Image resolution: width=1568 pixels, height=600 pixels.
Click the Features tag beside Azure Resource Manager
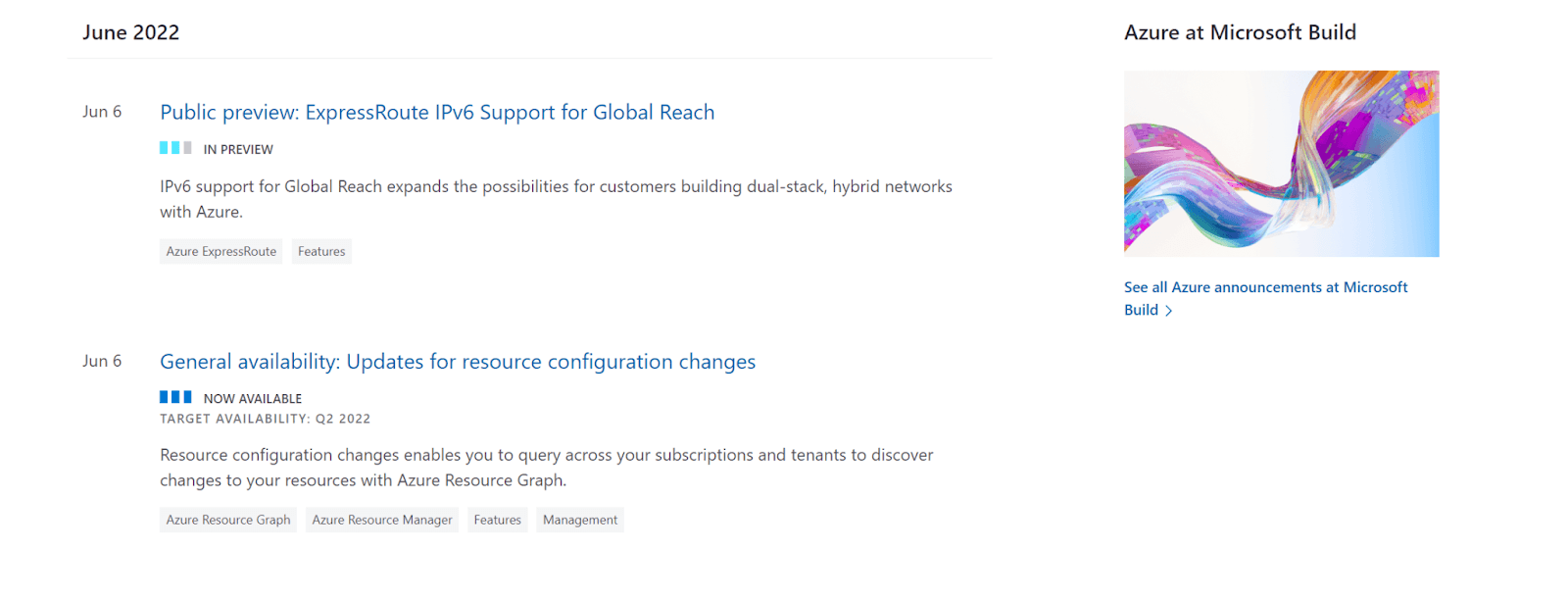click(x=497, y=521)
